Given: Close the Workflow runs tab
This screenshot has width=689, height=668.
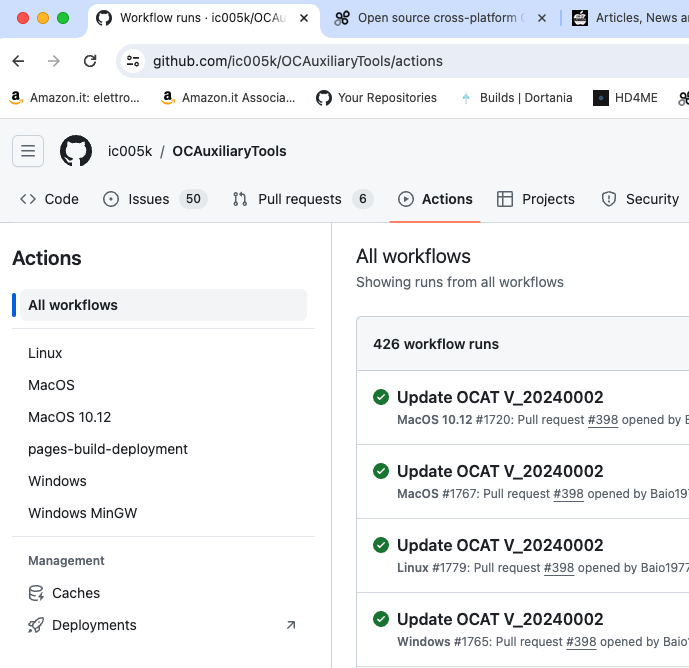Looking at the screenshot, I should pyautogui.click(x=304, y=18).
